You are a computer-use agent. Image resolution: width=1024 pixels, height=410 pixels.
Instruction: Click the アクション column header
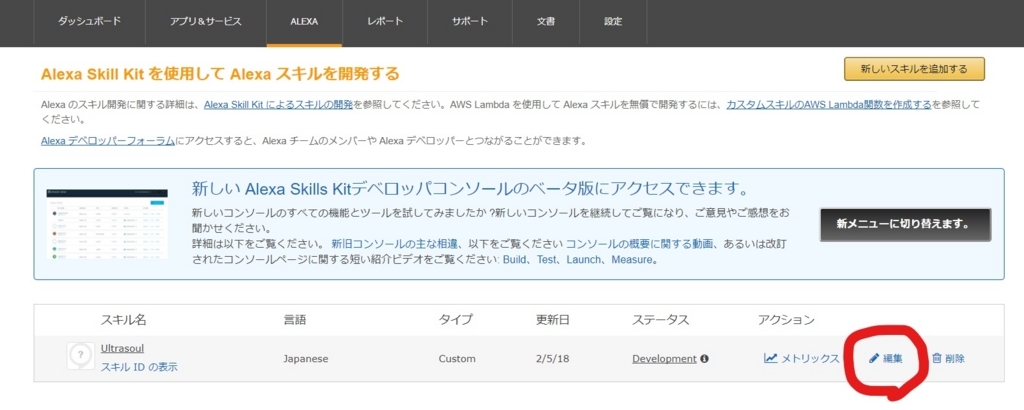pyautogui.click(x=786, y=320)
